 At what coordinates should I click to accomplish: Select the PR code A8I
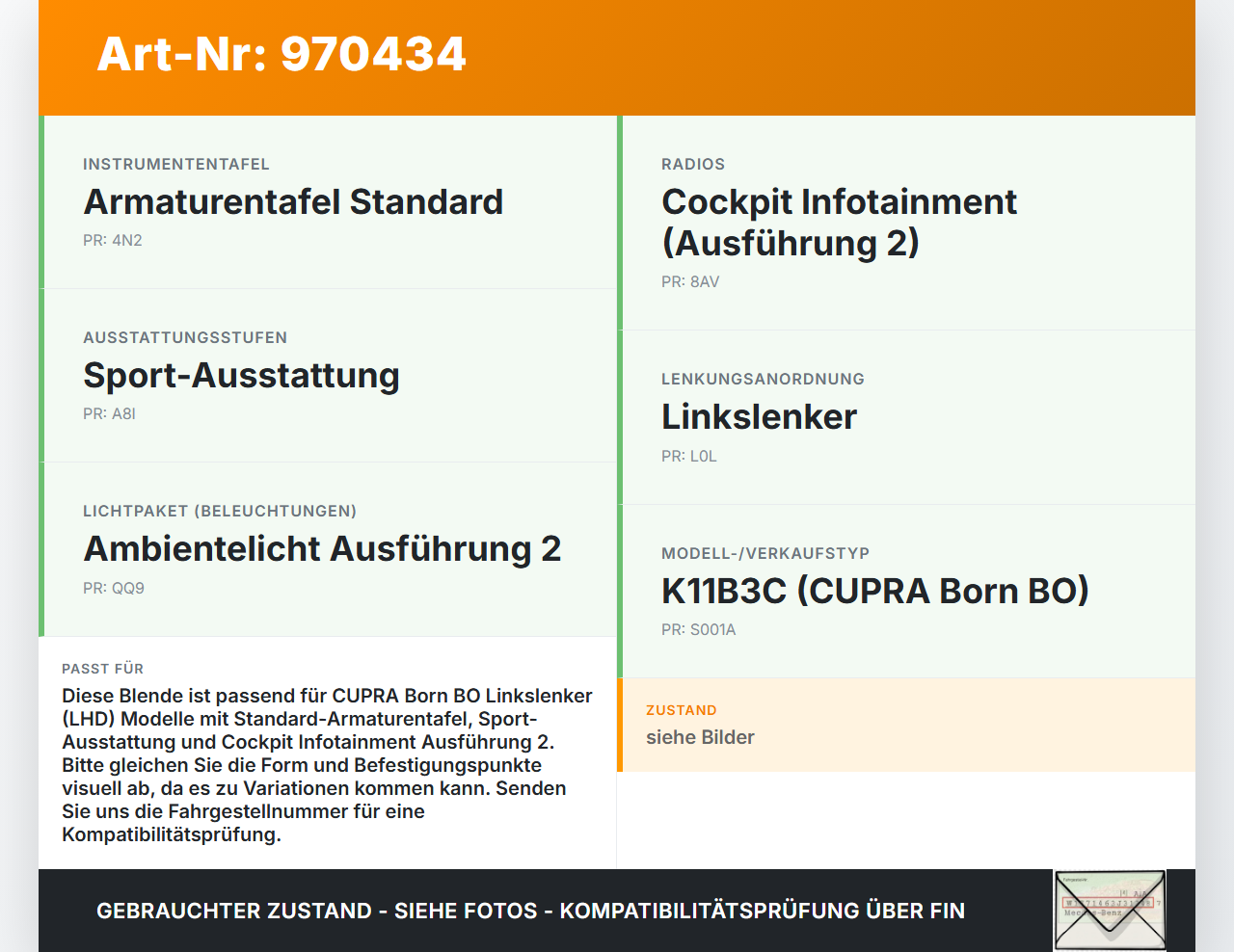pos(109,413)
